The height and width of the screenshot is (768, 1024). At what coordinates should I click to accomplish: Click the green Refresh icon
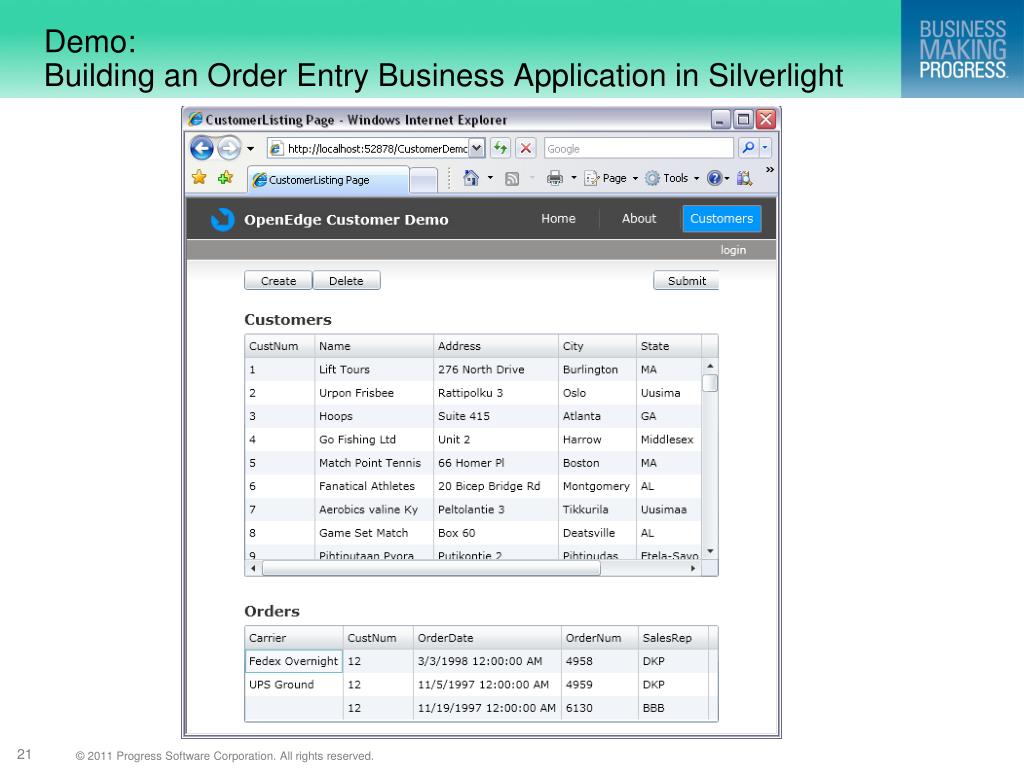(x=500, y=148)
